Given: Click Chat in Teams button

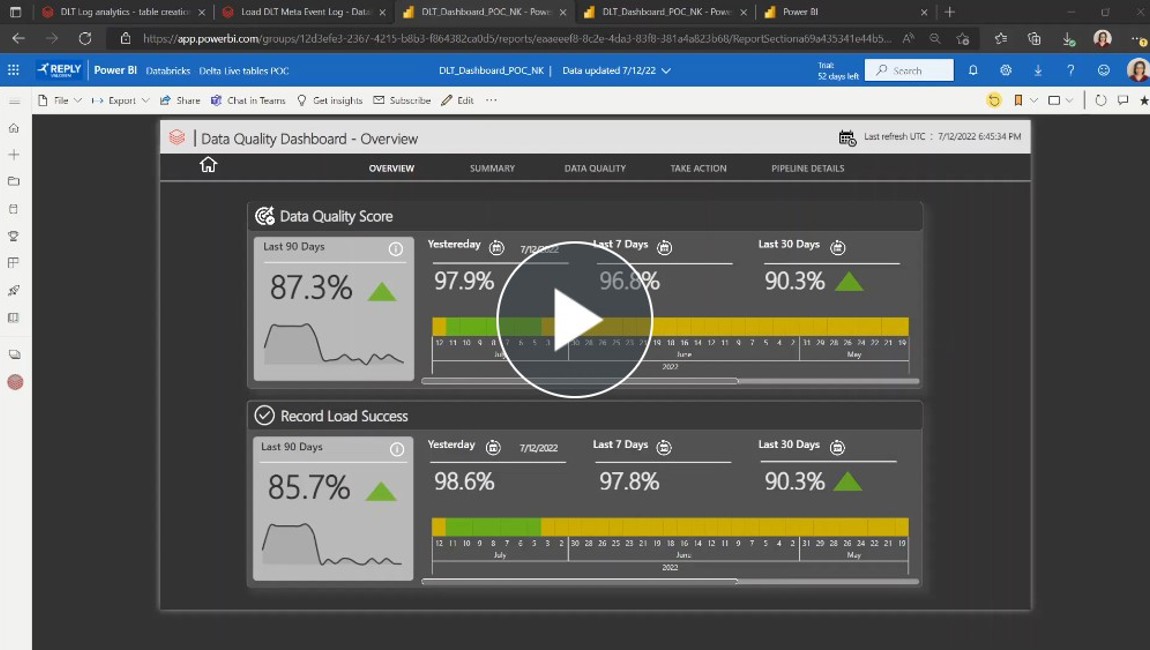Looking at the screenshot, I should [x=248, y=101].
